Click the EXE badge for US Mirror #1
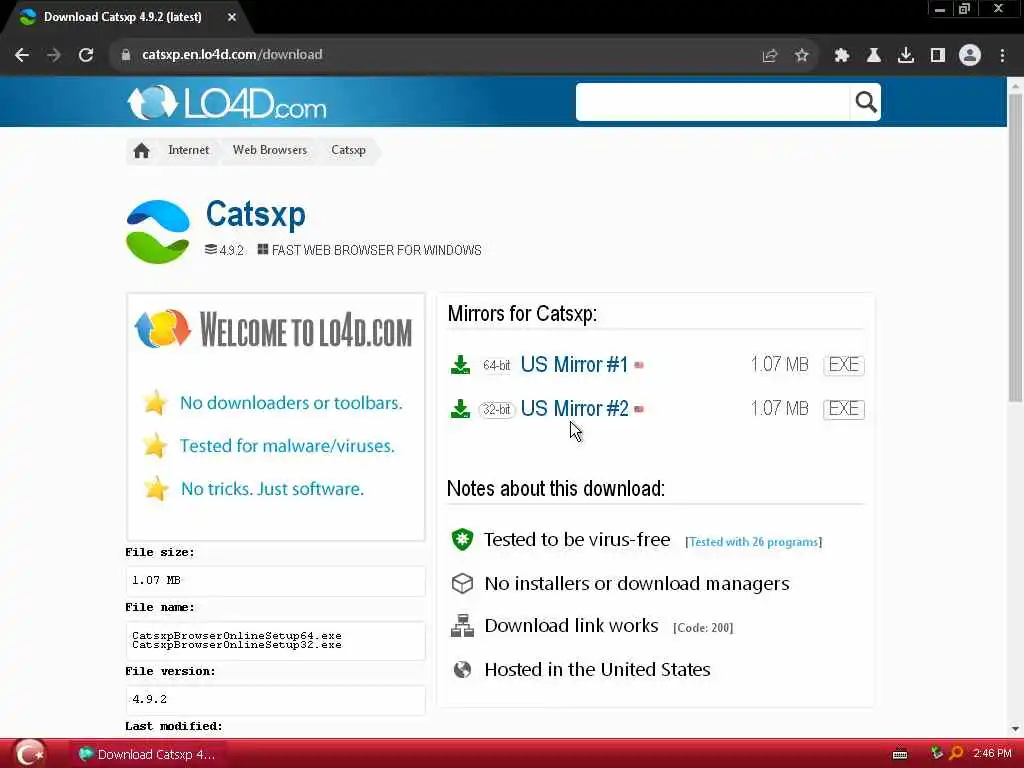 click(x=844, y=365)
